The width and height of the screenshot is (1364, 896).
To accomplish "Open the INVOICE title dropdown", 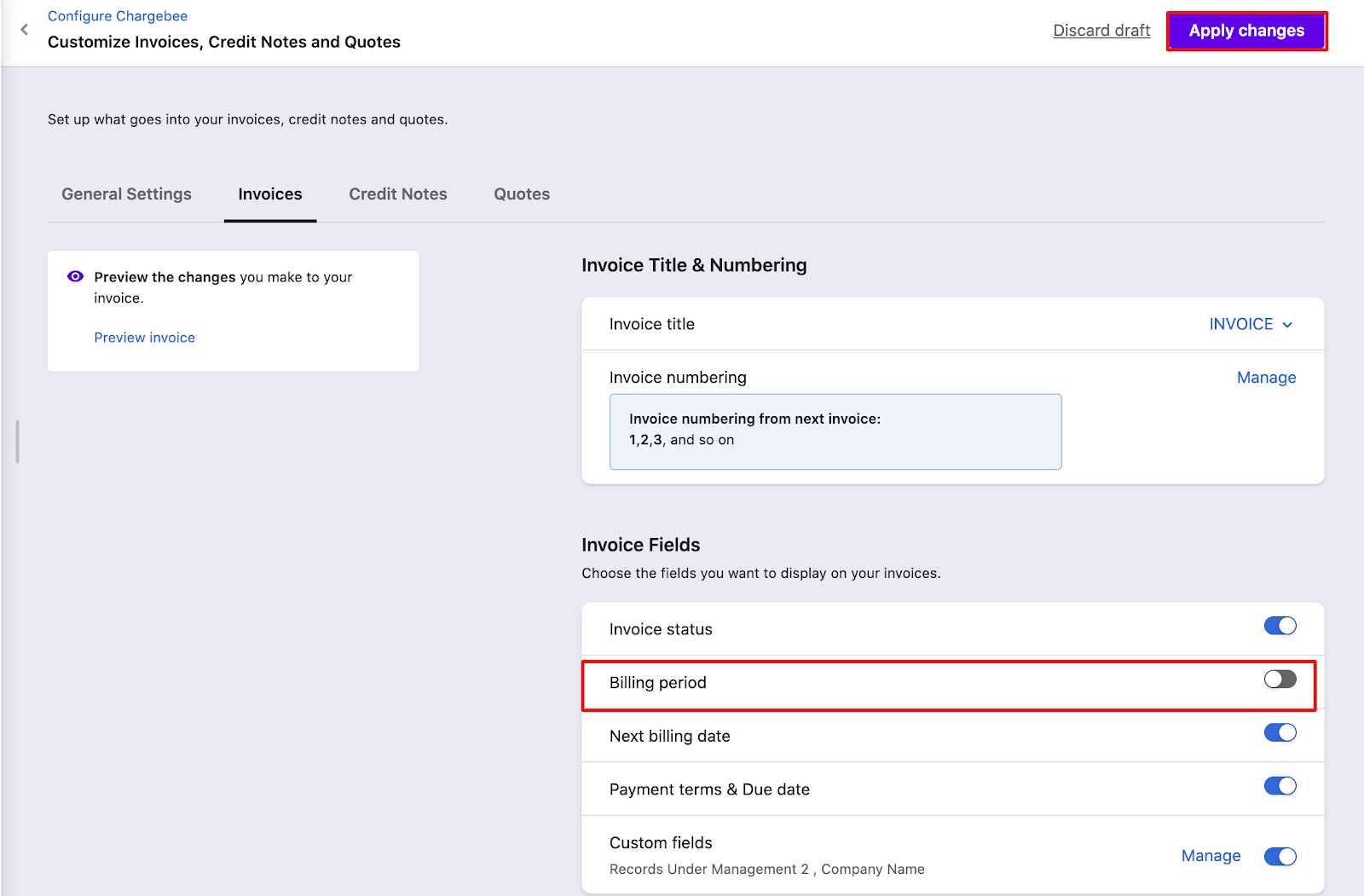I will 1251,324.
